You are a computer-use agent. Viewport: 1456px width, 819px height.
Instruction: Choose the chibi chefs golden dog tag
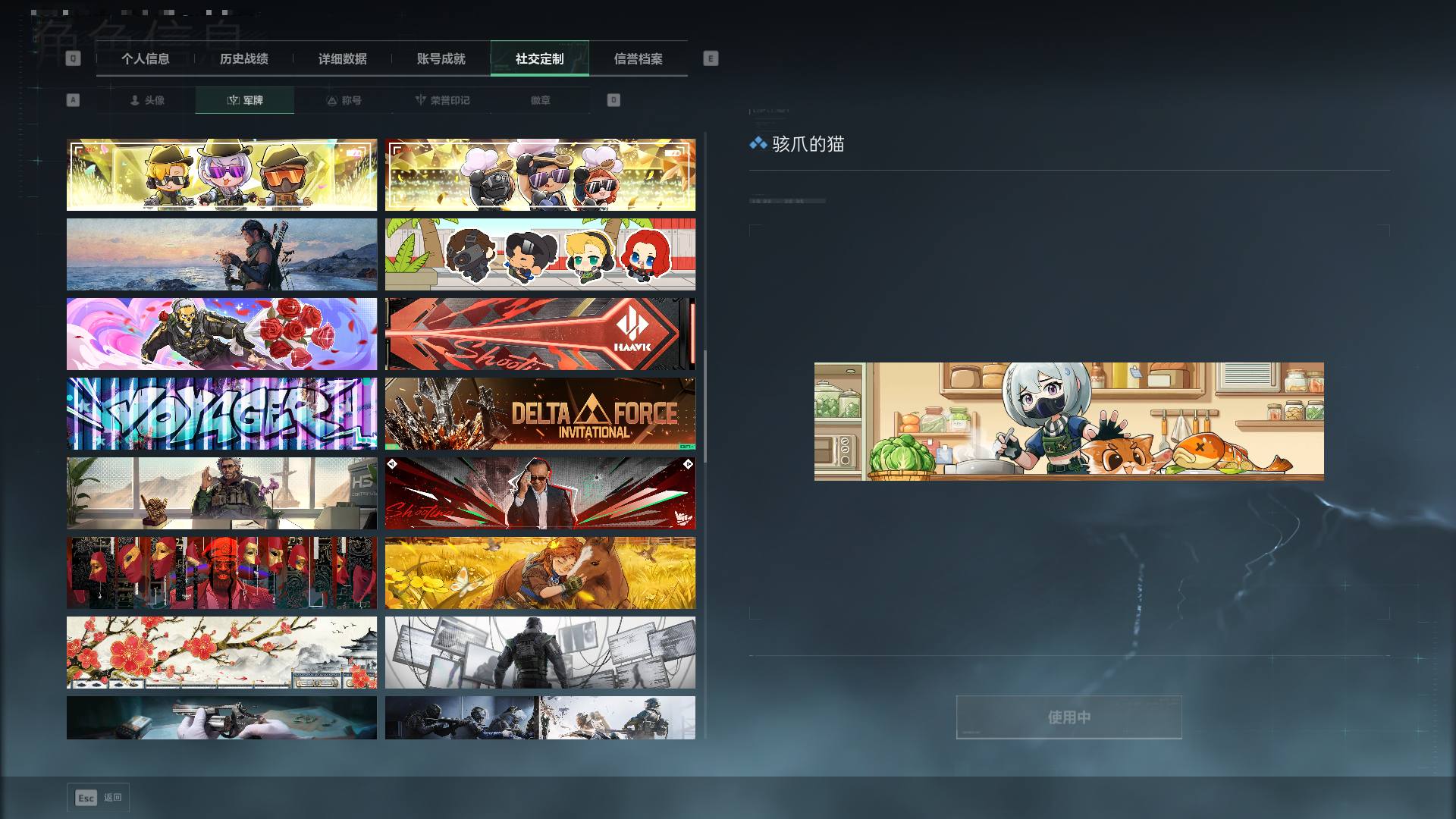[x=540, y=175]
